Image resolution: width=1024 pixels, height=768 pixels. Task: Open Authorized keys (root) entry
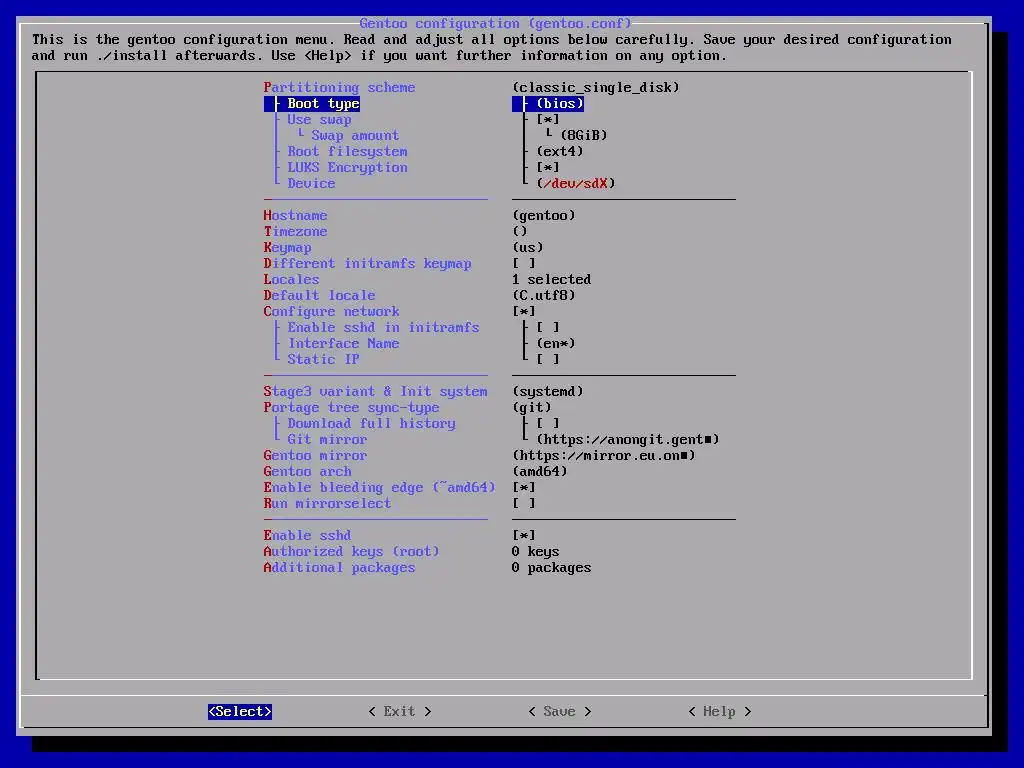[x=351, y=551]
